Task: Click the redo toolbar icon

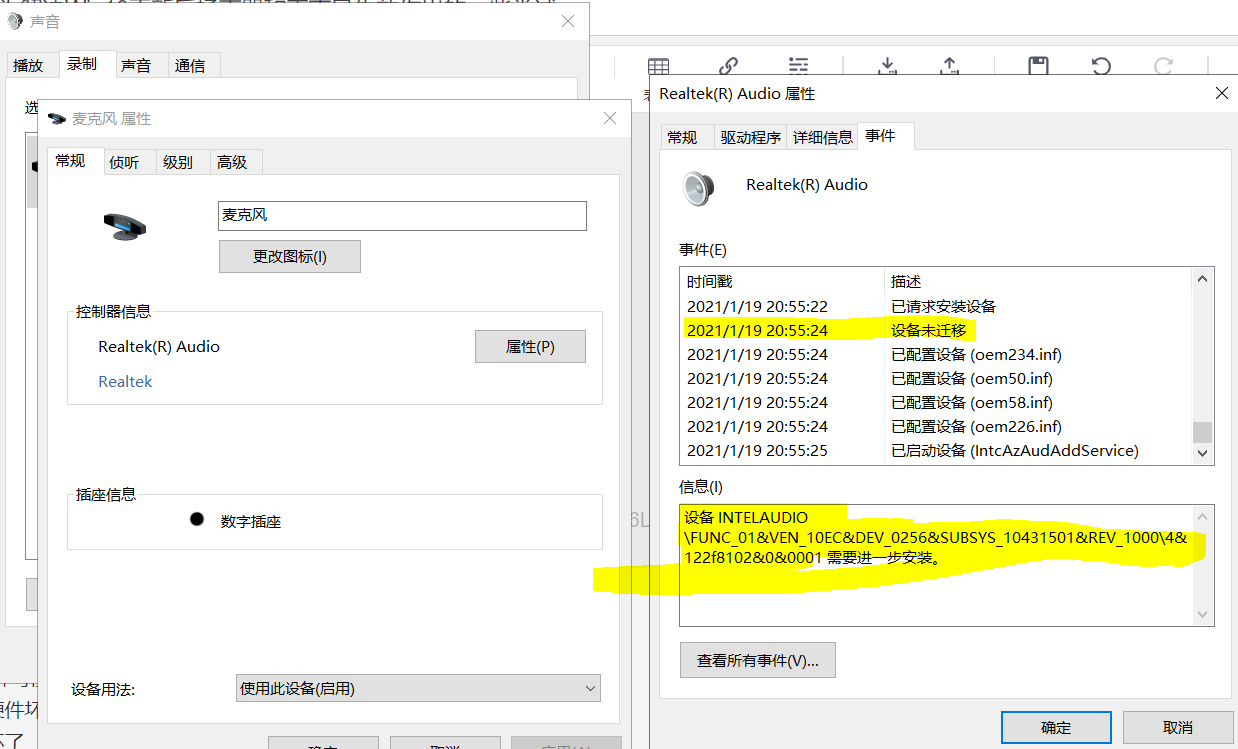Action: click(x=1163, y=66)
